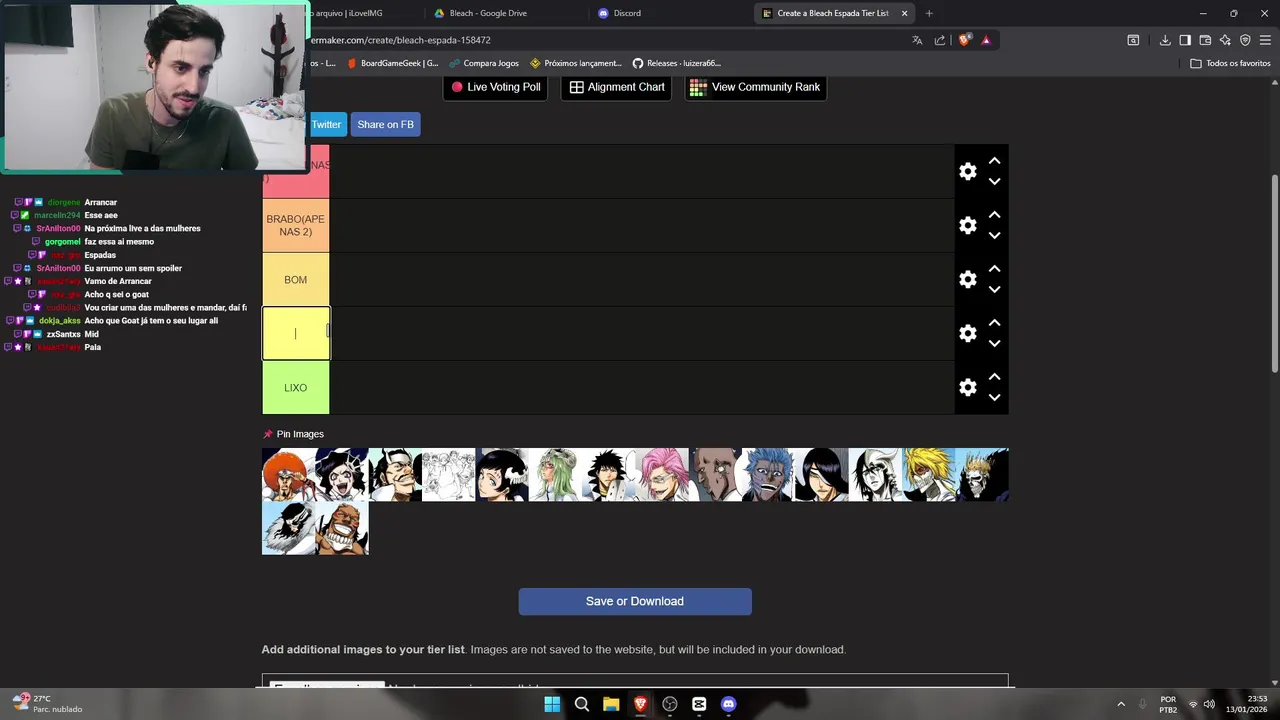Move the blank yellow tier row up
1280x720 pixels.
(994, 323)
